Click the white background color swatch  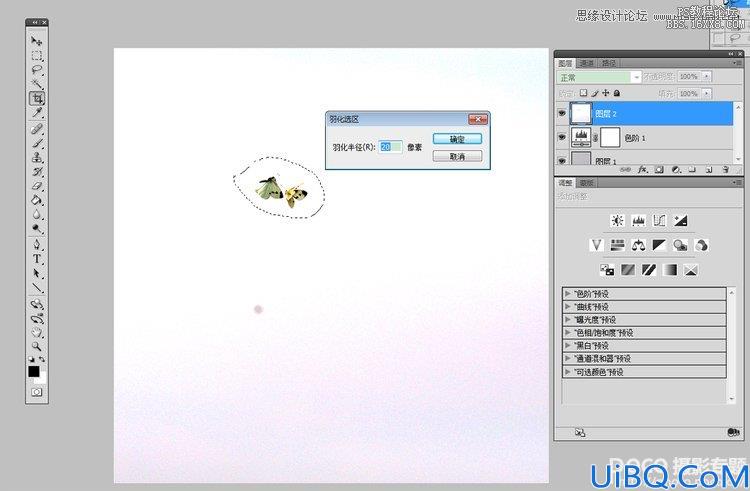(x=43, y=378)
